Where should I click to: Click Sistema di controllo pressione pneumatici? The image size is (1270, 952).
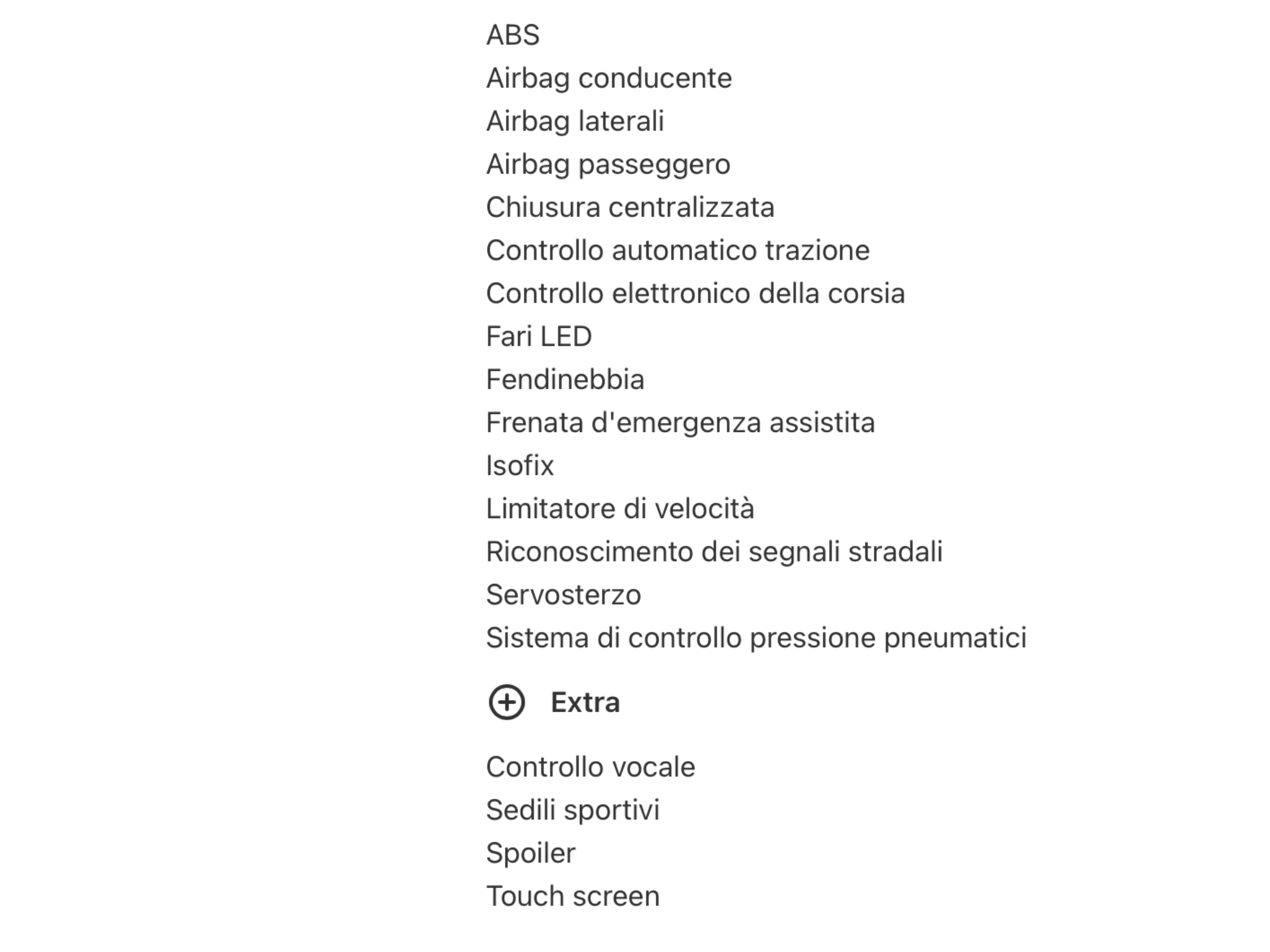click(757, 638)
